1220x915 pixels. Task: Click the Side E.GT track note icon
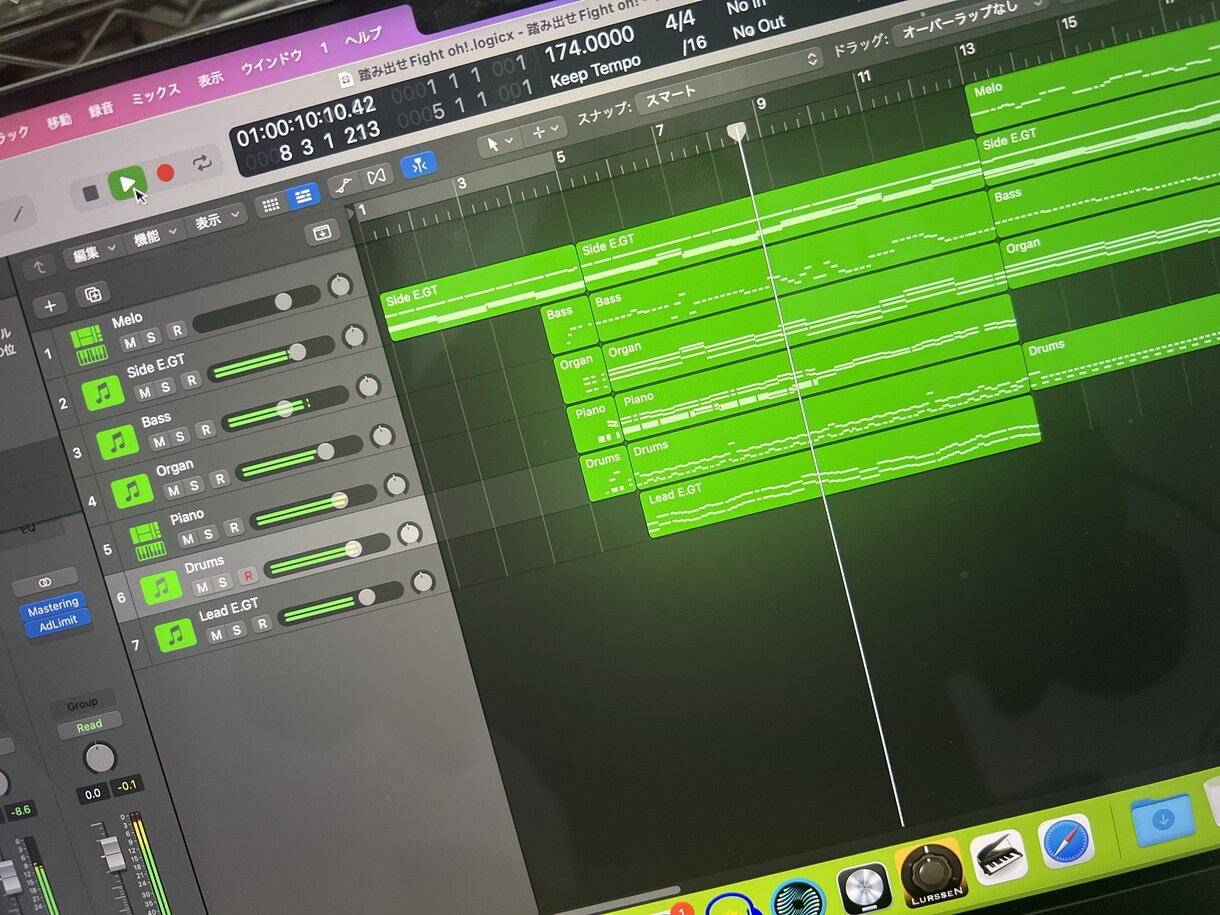[104, 393]
